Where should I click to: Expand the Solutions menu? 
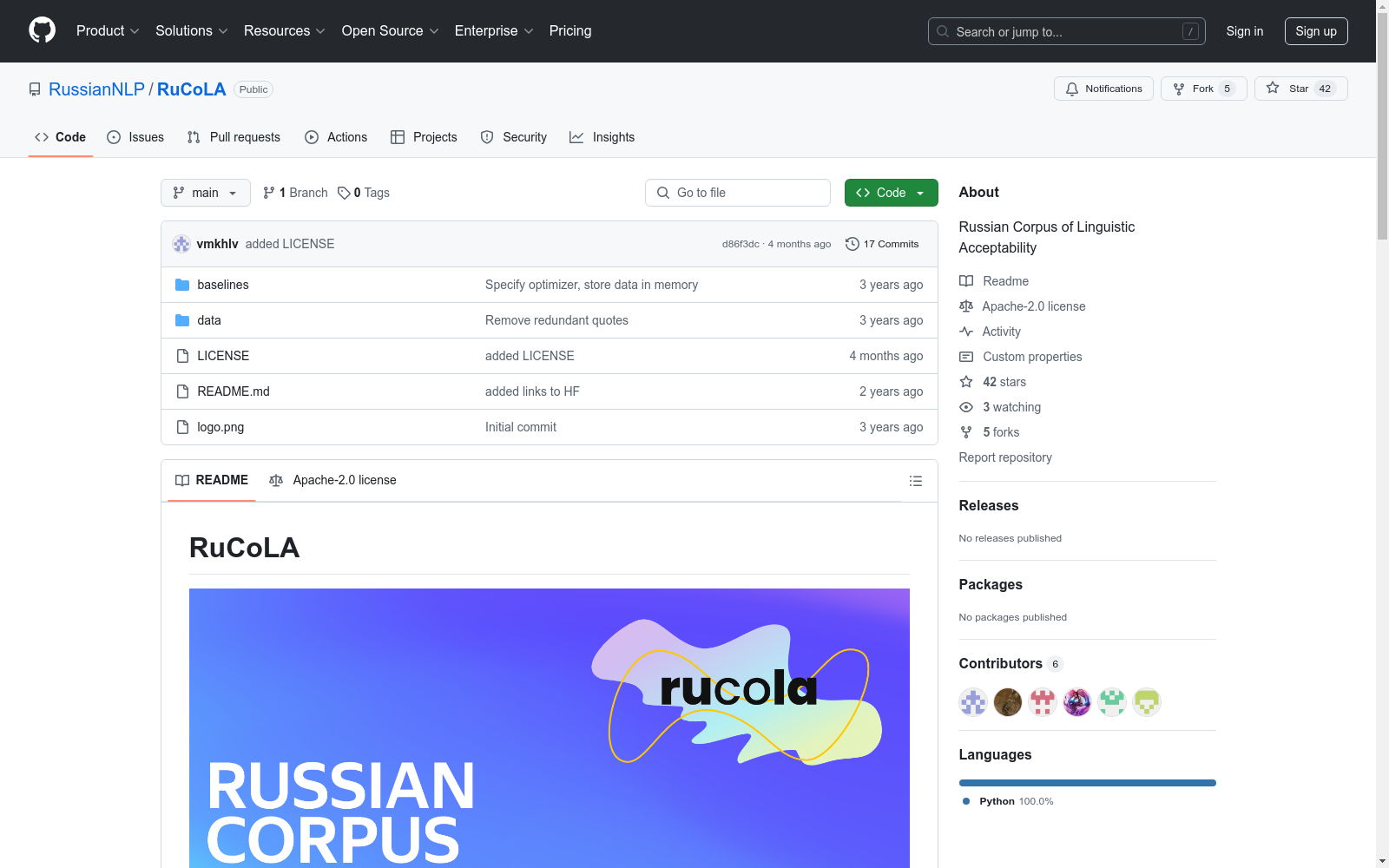pyautogui.click(x=192, y=31)
